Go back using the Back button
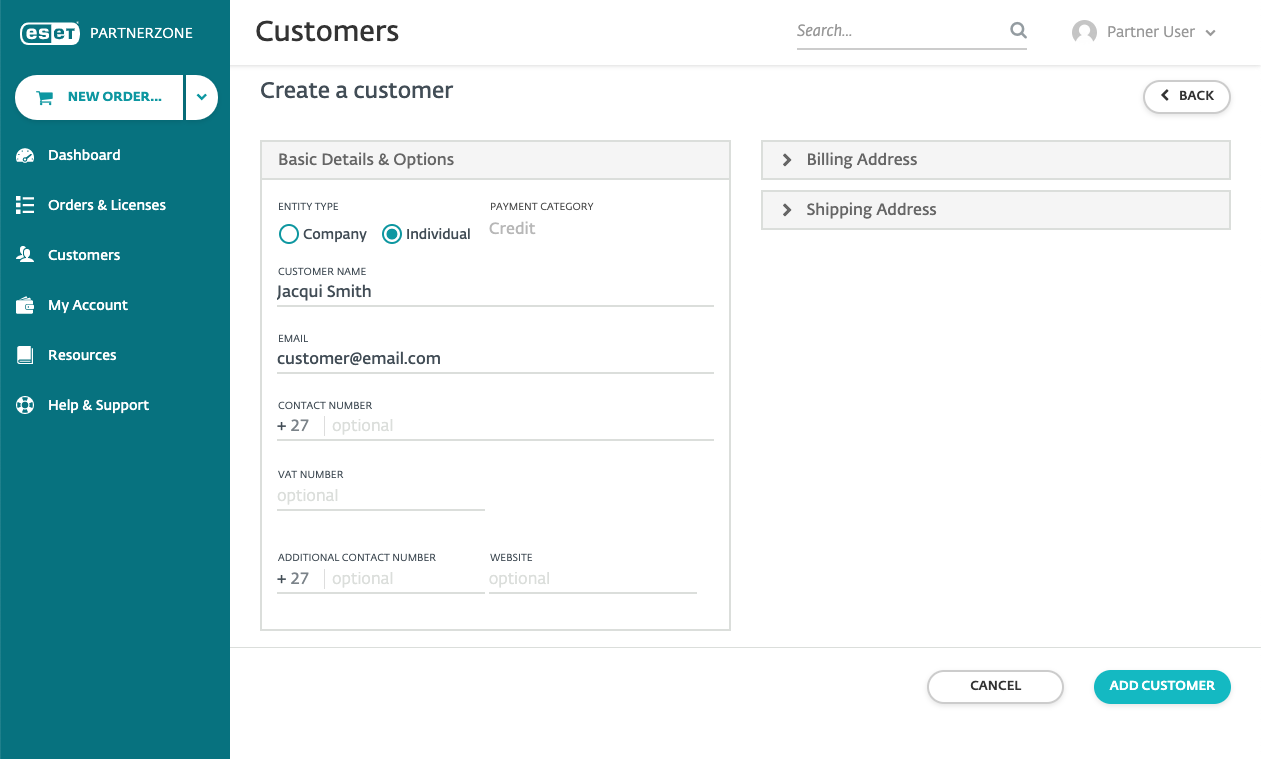The image size is (1261, 759). click(1186, 96)
